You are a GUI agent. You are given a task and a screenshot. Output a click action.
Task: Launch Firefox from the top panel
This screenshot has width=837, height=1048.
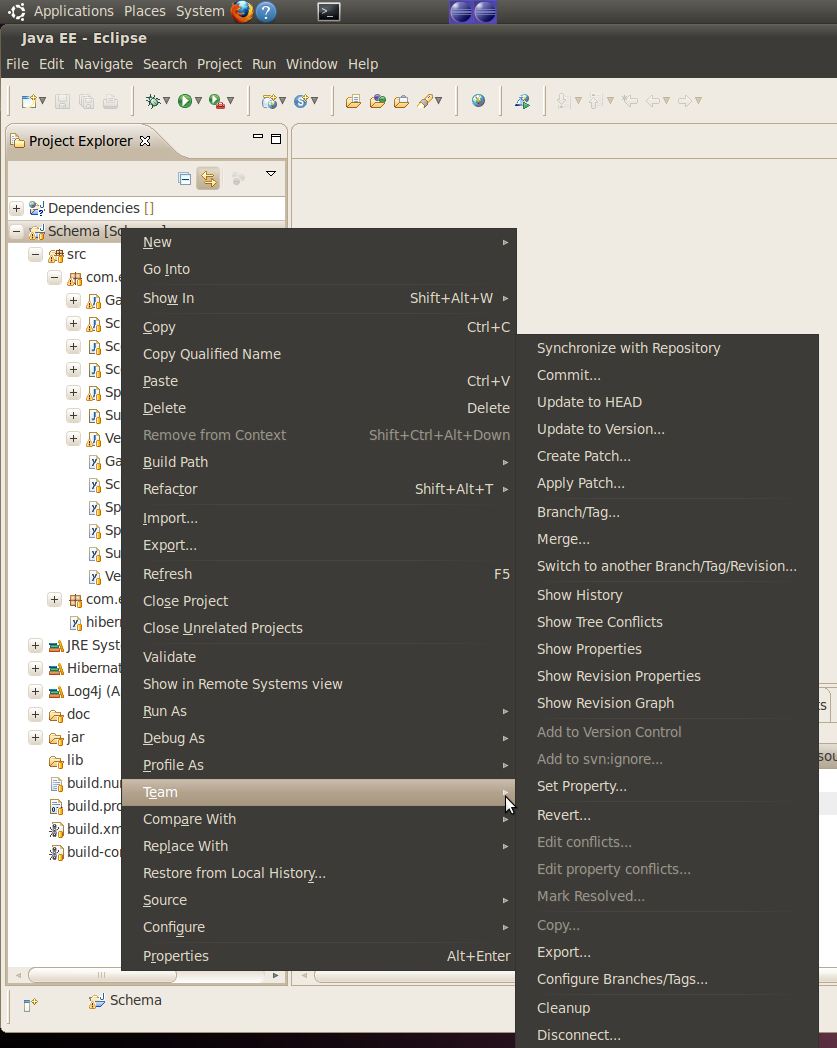point(241,11)
